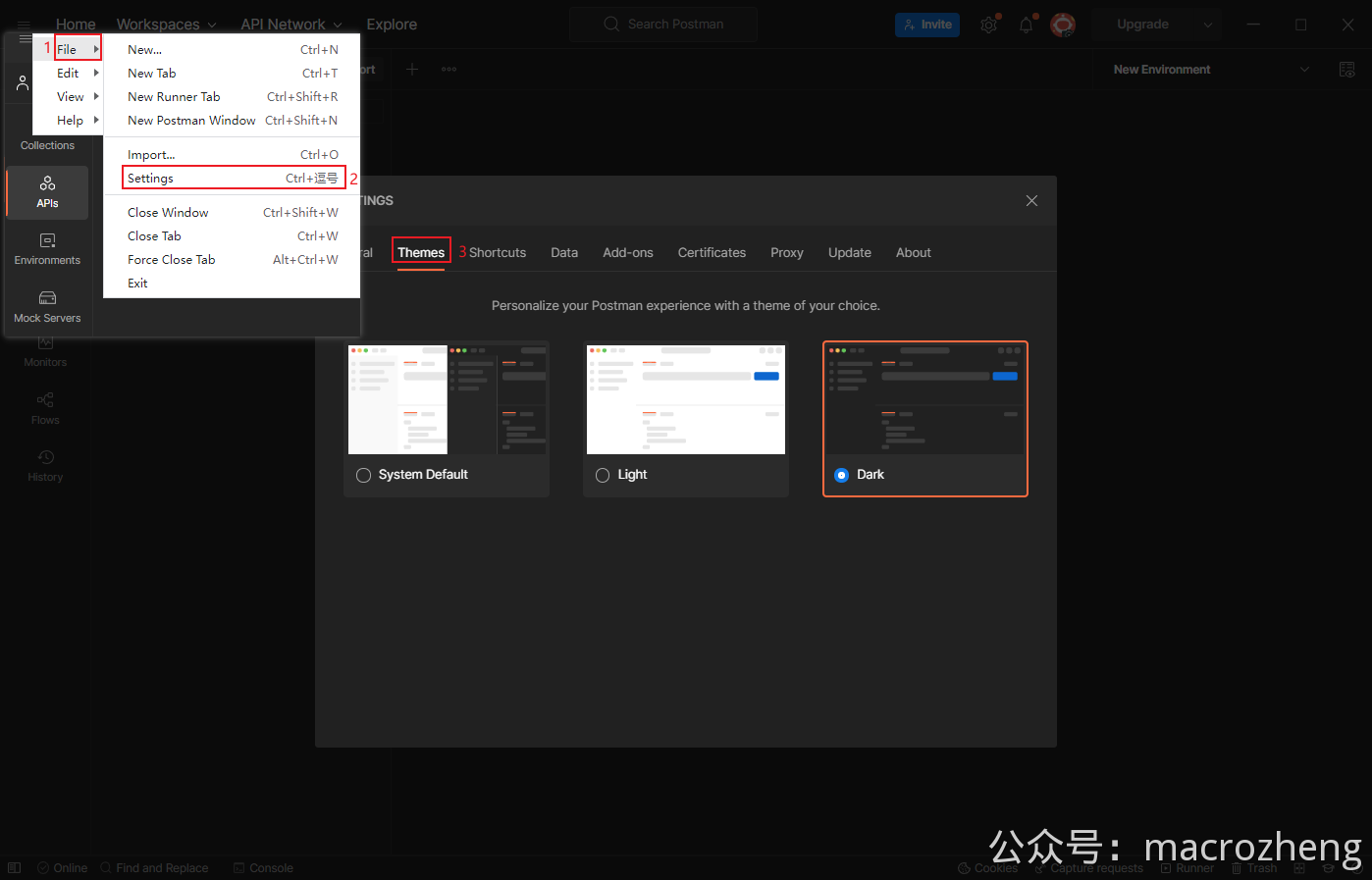Switch to the Proxy settings tab
This screenshot has width=1372, height=880.
787,252
